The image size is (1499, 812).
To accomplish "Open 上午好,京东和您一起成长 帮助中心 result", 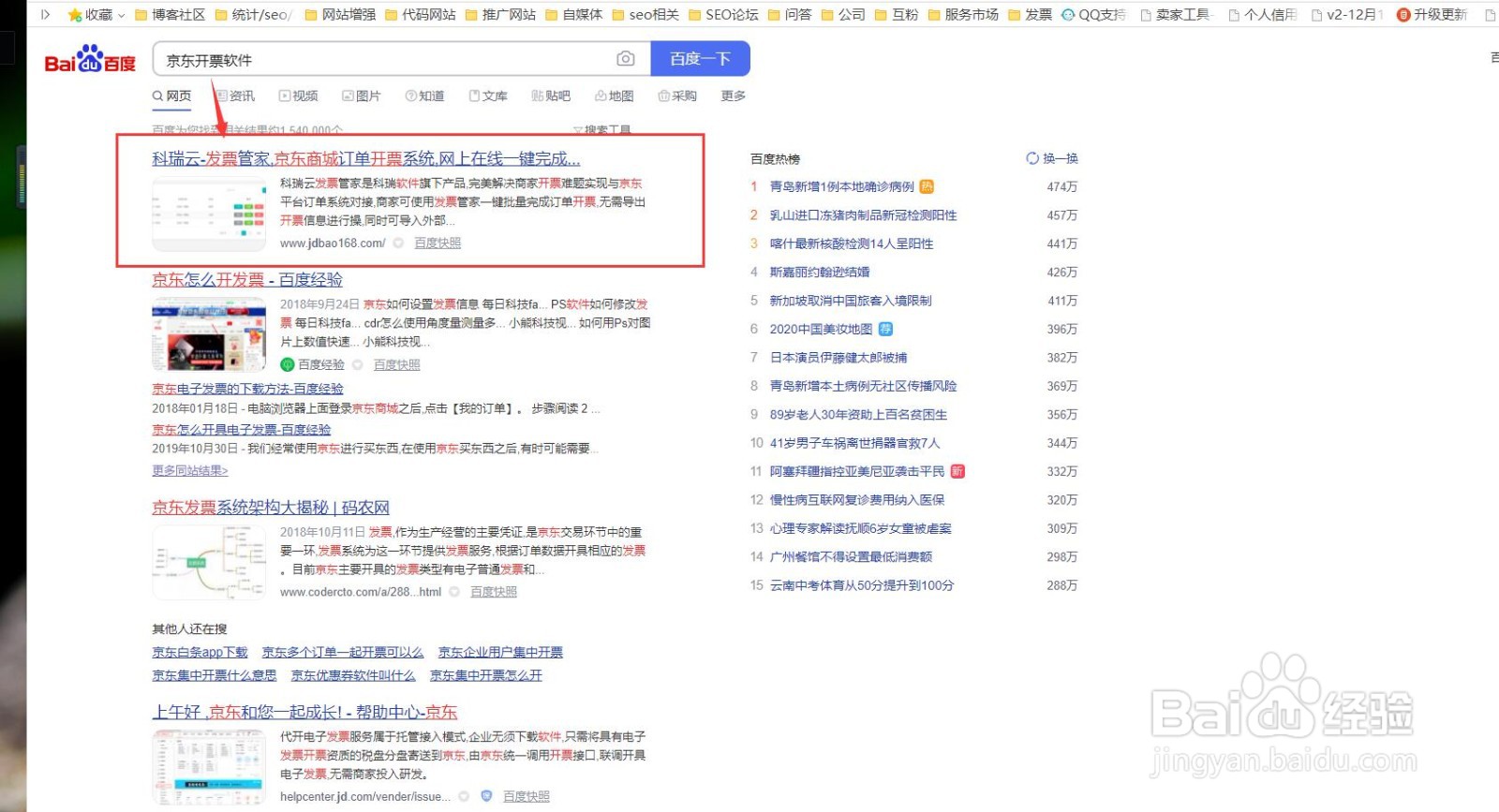I will 305,713.
